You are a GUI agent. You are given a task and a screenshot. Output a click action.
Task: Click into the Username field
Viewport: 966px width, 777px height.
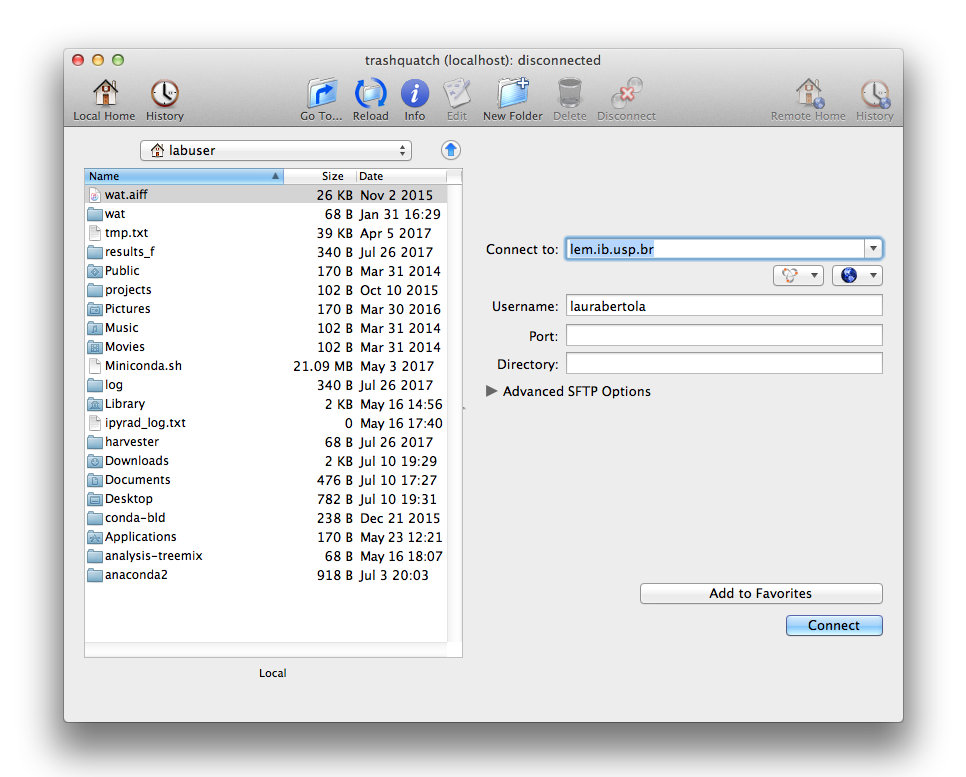coord(724,306)
